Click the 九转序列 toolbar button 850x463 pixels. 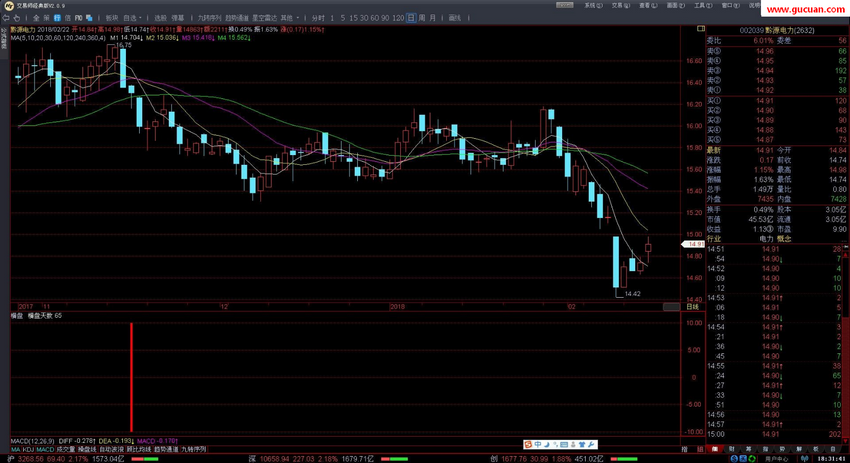209,18
